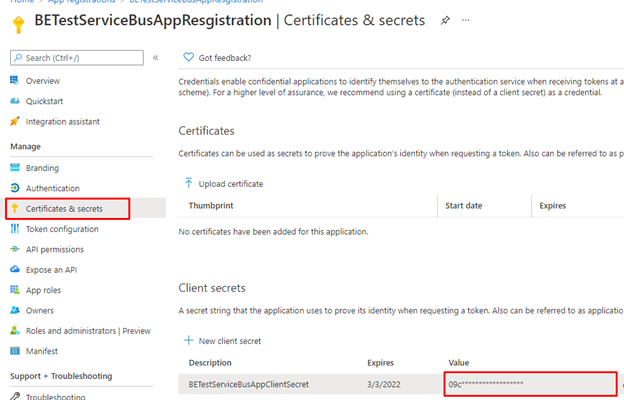
Task: Click the certificates Expires column header
Action: coord(552,205)
